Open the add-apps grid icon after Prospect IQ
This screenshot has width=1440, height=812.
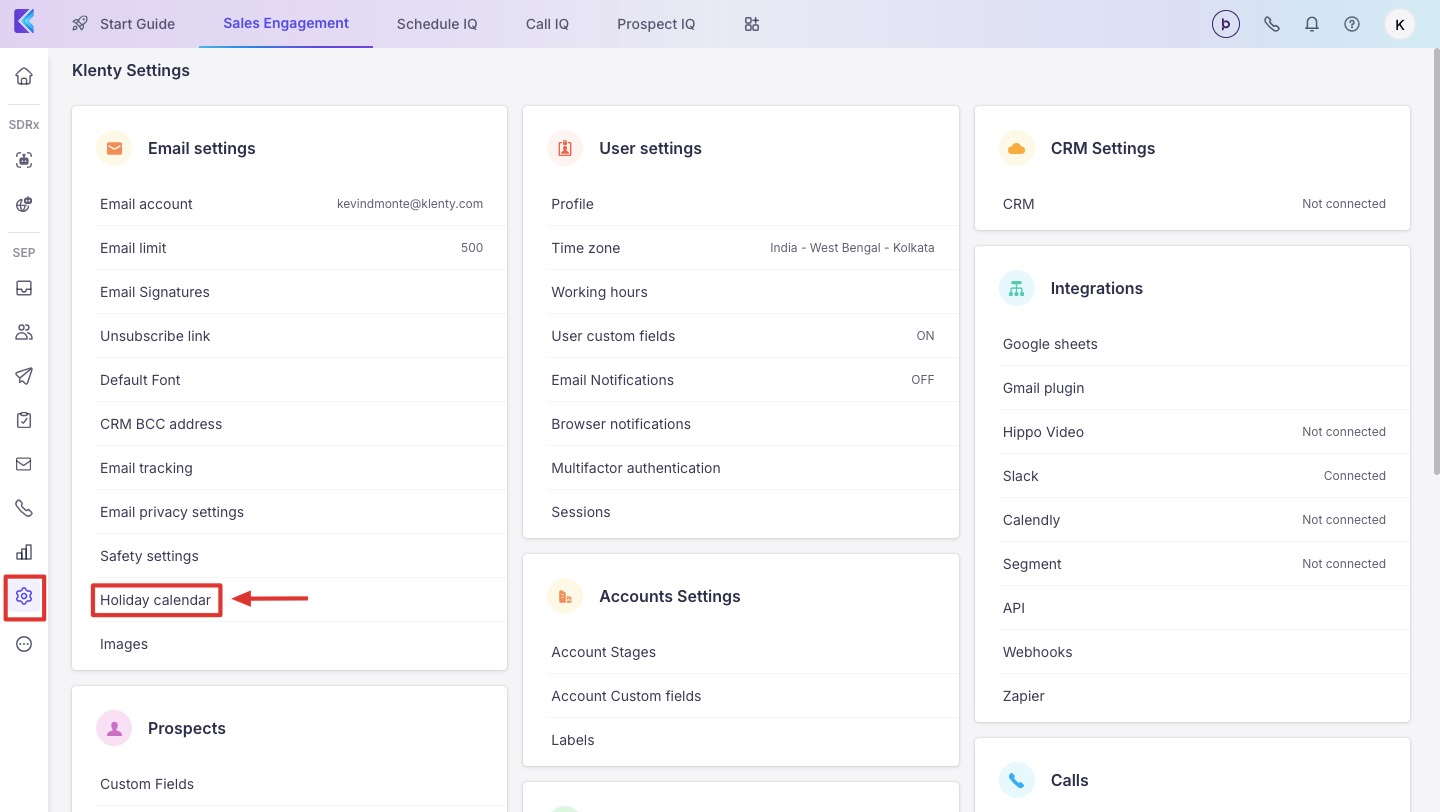(x=752, y=24)
